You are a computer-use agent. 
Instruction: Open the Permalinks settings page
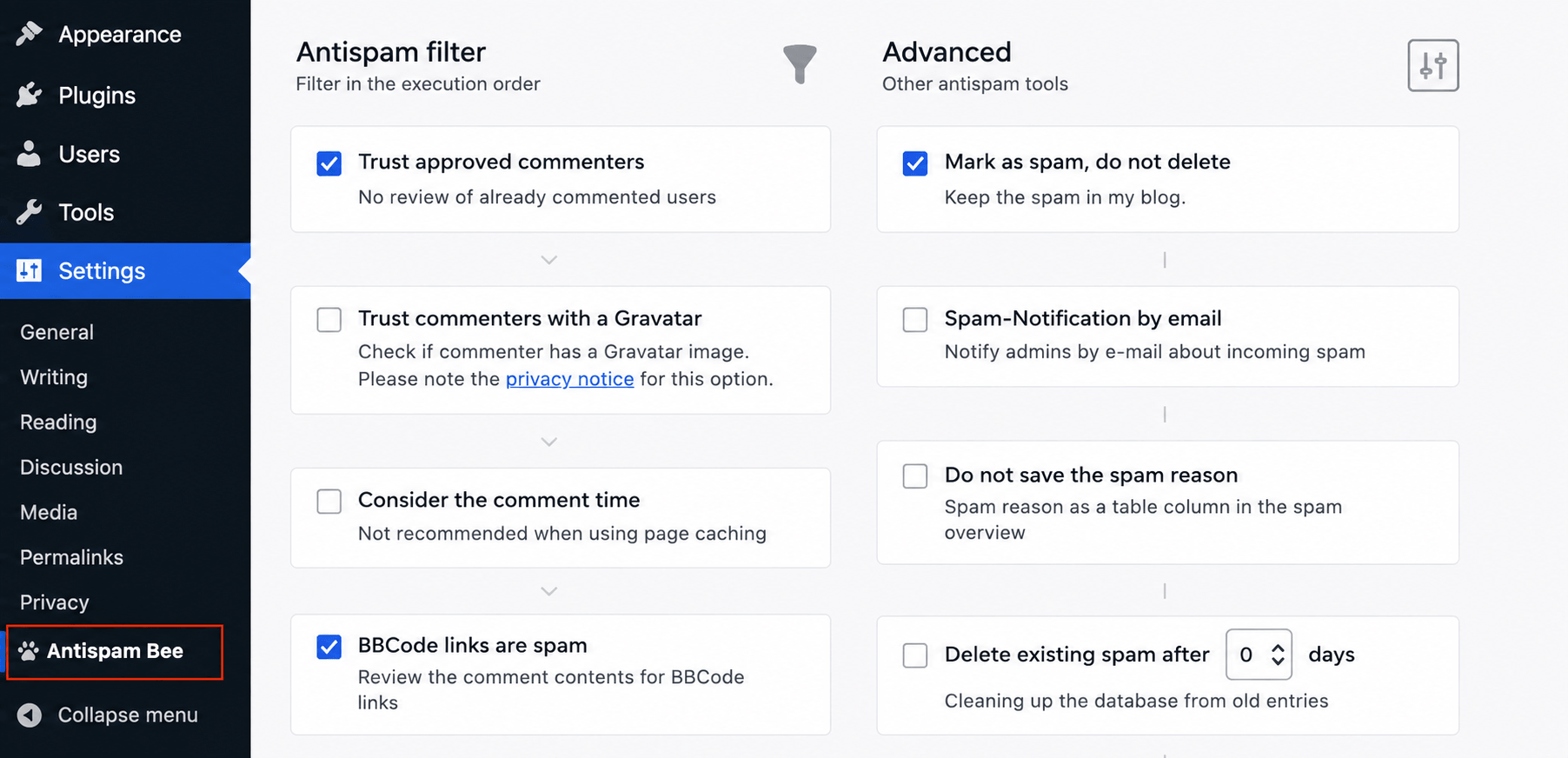(x=71, y=557)
